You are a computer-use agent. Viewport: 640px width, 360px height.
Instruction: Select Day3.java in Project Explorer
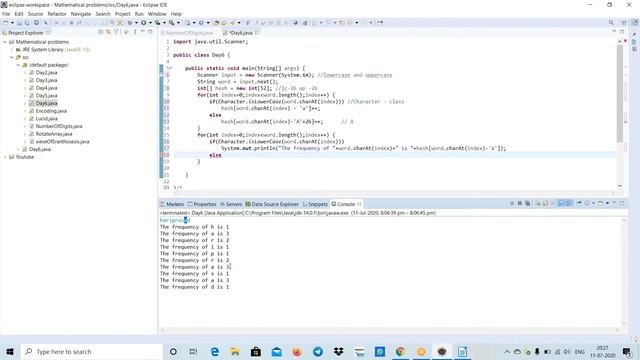click(46, 80)
